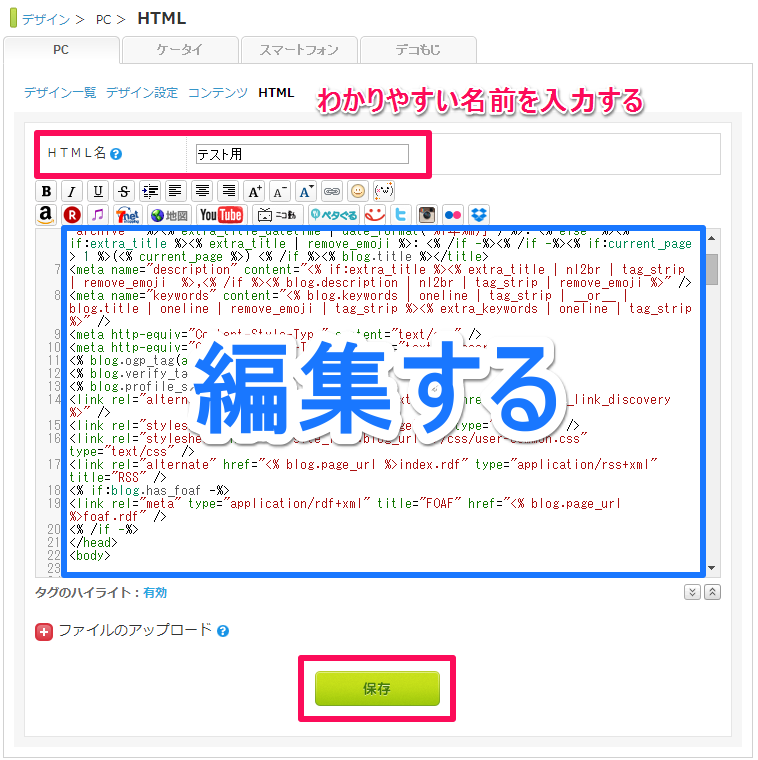The width and height of the screenshot is (758, 760).
Task: Insert a hyperlink with link icon
Action: [x=332, y=191]
